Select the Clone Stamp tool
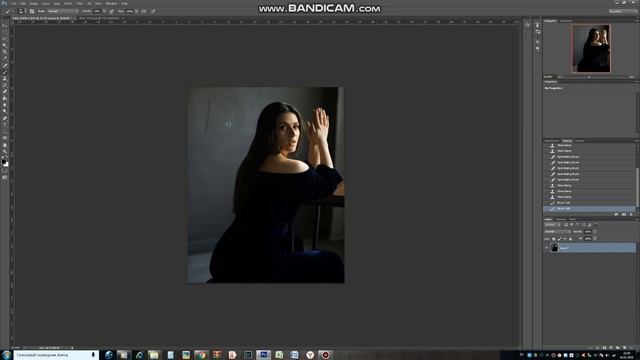The image size is (640, 360). 5,78
